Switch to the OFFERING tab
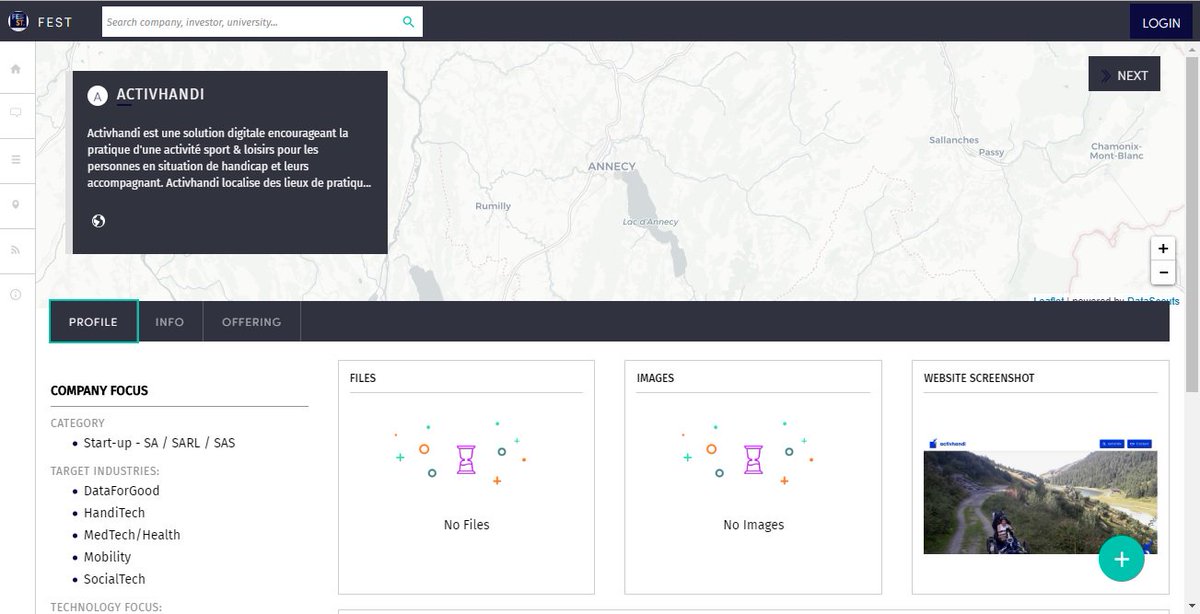This screenshot has width=1200, height=614. click(251, 322)
